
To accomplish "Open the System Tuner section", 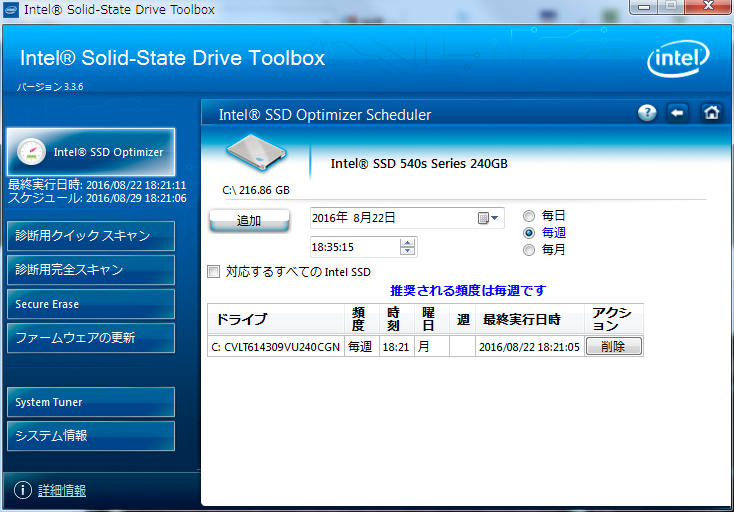I will tap(91, 402).
